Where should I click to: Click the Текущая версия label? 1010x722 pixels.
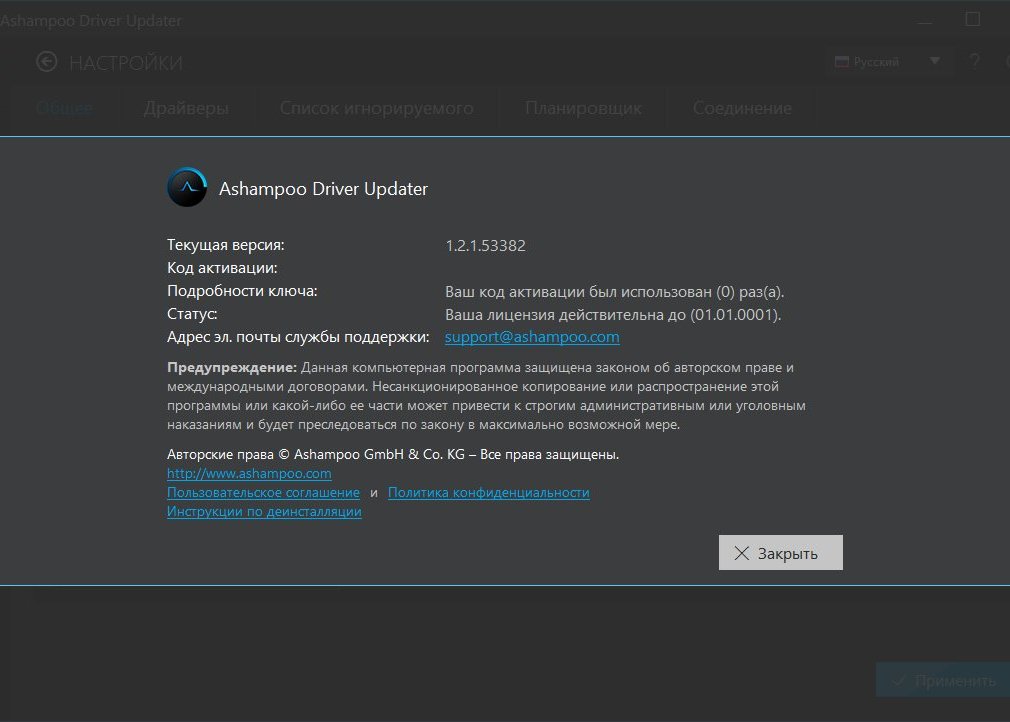pos(225,245)
